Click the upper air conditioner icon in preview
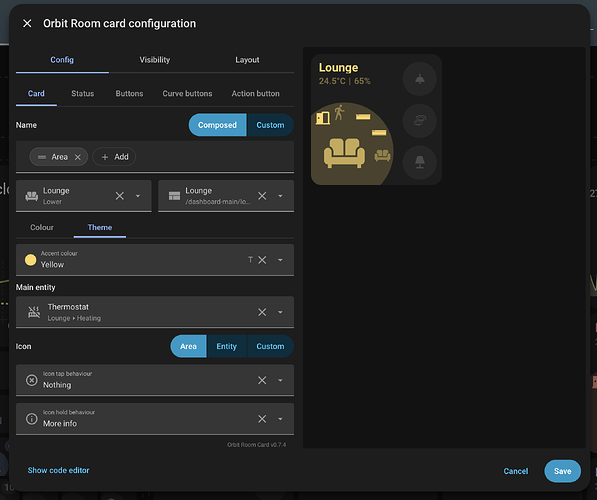 (x=363, y=117)
